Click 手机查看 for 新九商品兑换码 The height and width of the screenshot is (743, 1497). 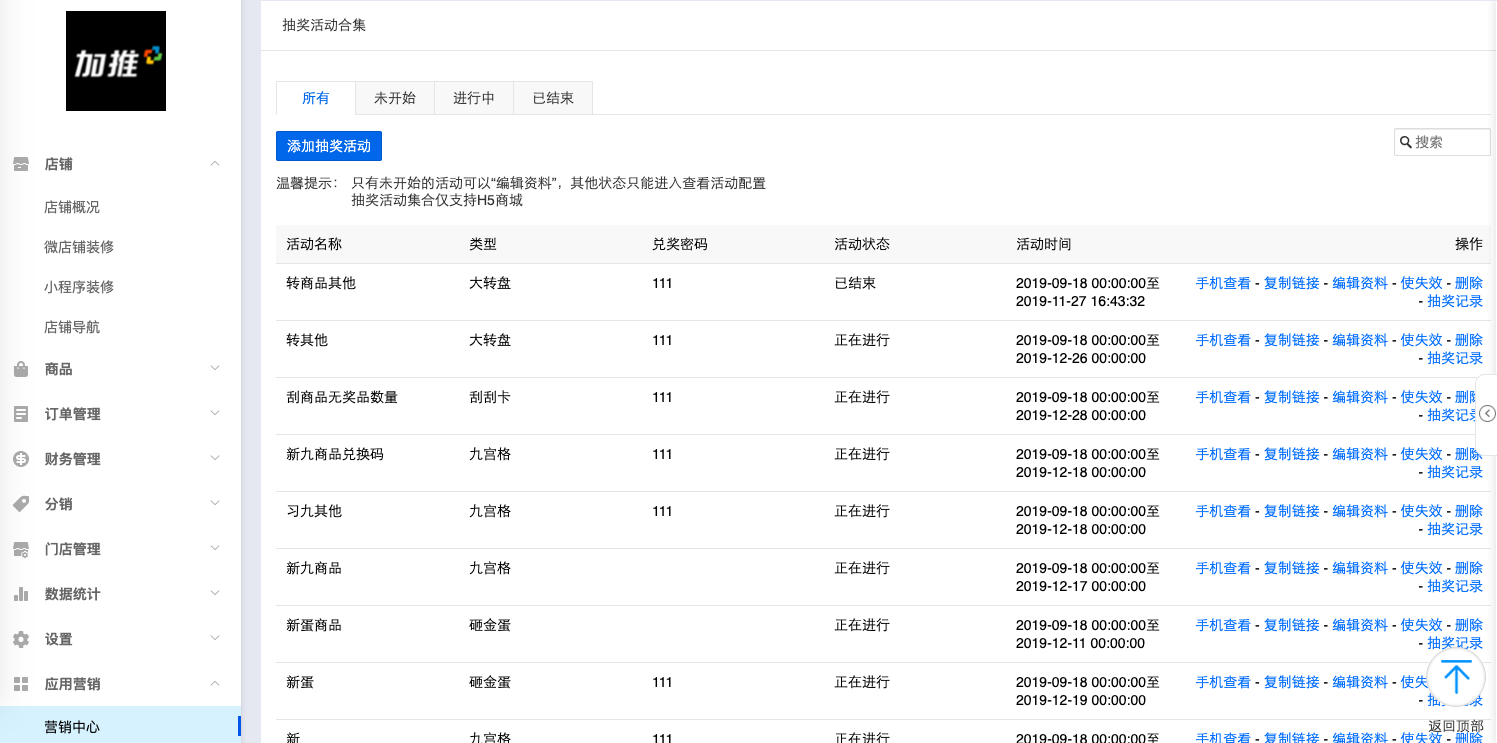[x=1223, y=454]
